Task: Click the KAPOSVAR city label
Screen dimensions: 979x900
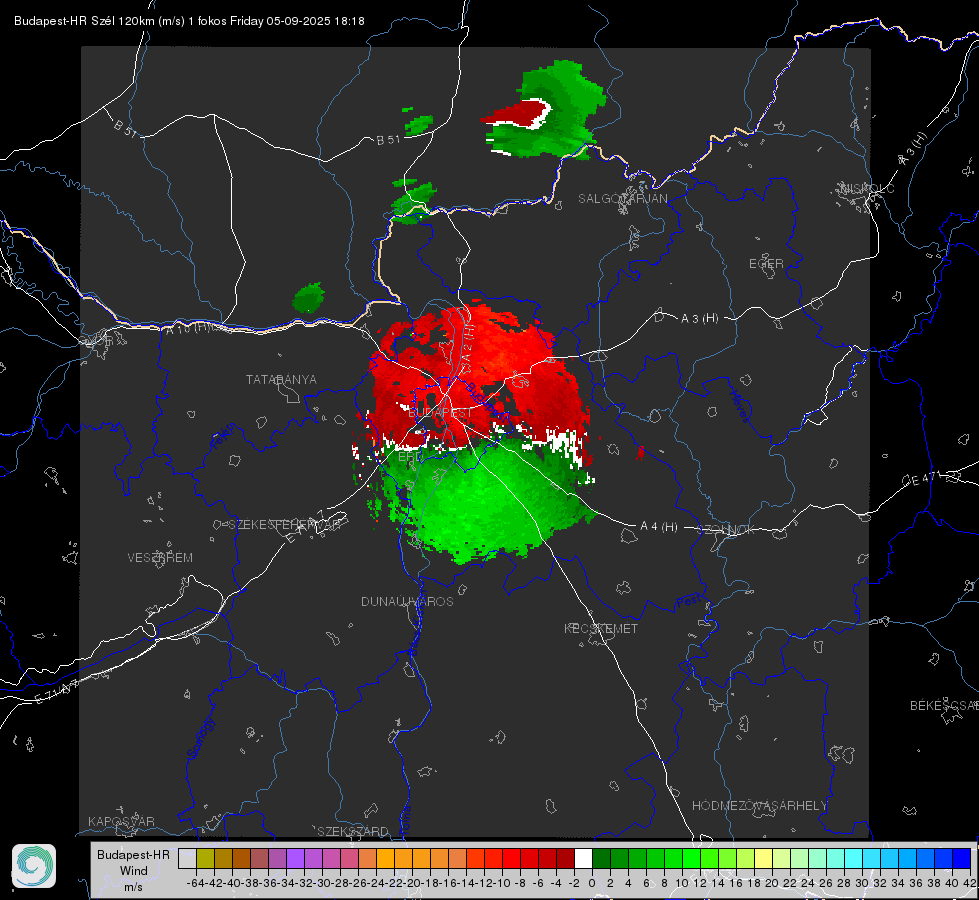Action: coord(121,821)
